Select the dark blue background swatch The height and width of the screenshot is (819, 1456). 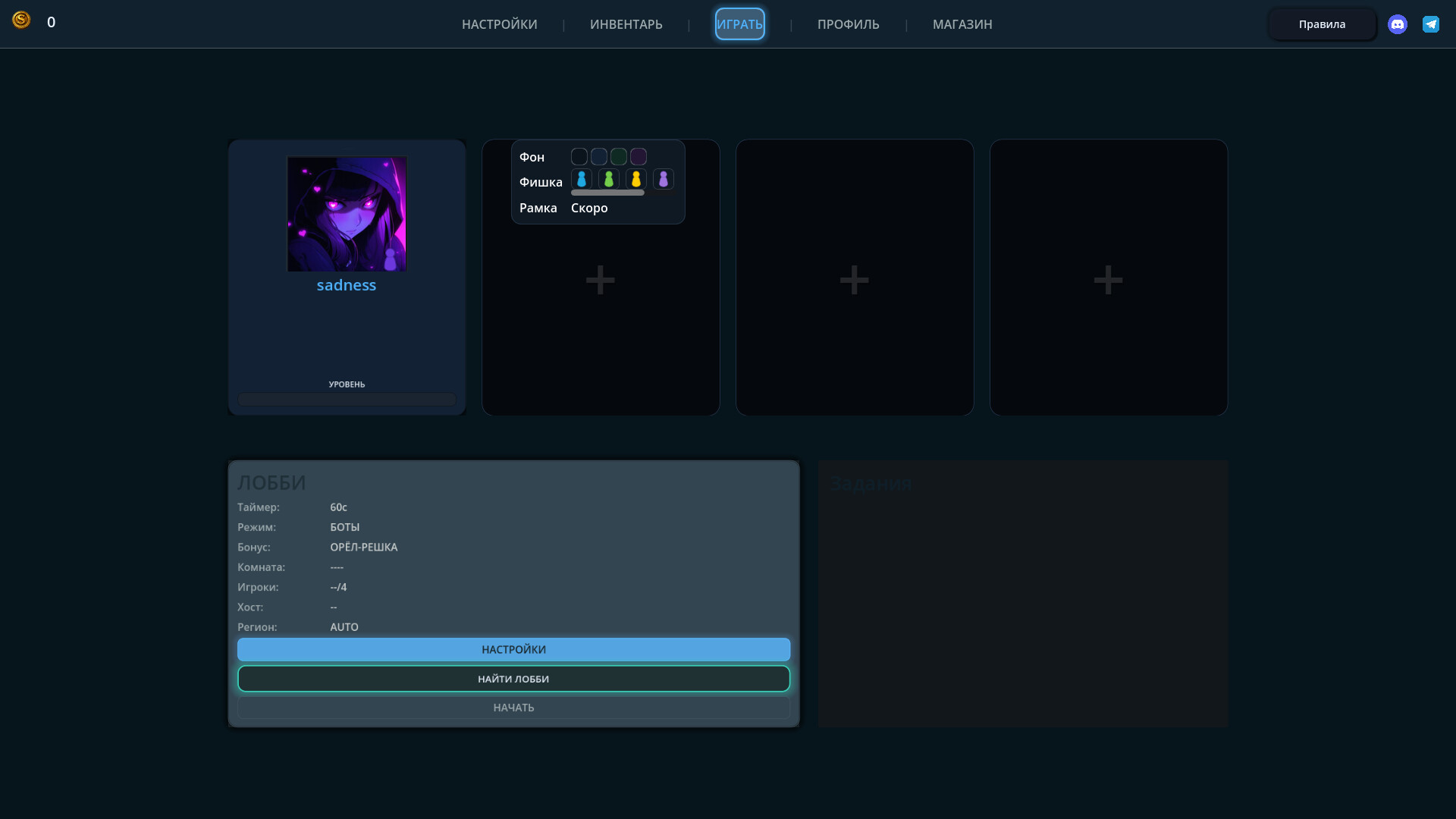(599, 157)
